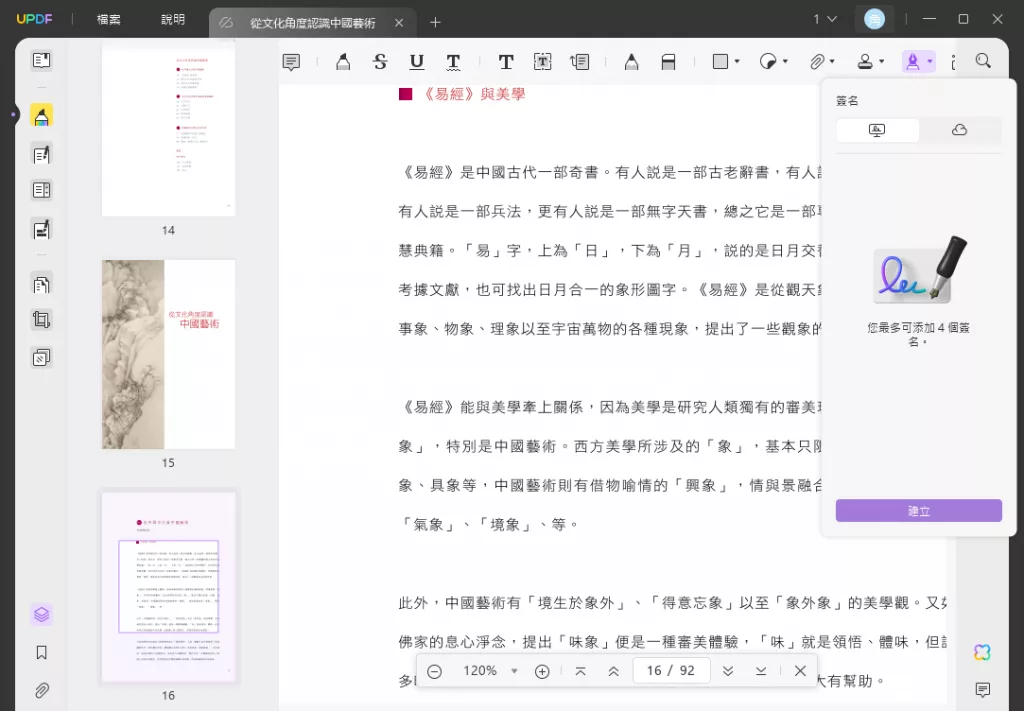This screenshot has height=711, width=1024.
Task: Open the Reader mode in left sidebar
Action: [x=41, y=61]
